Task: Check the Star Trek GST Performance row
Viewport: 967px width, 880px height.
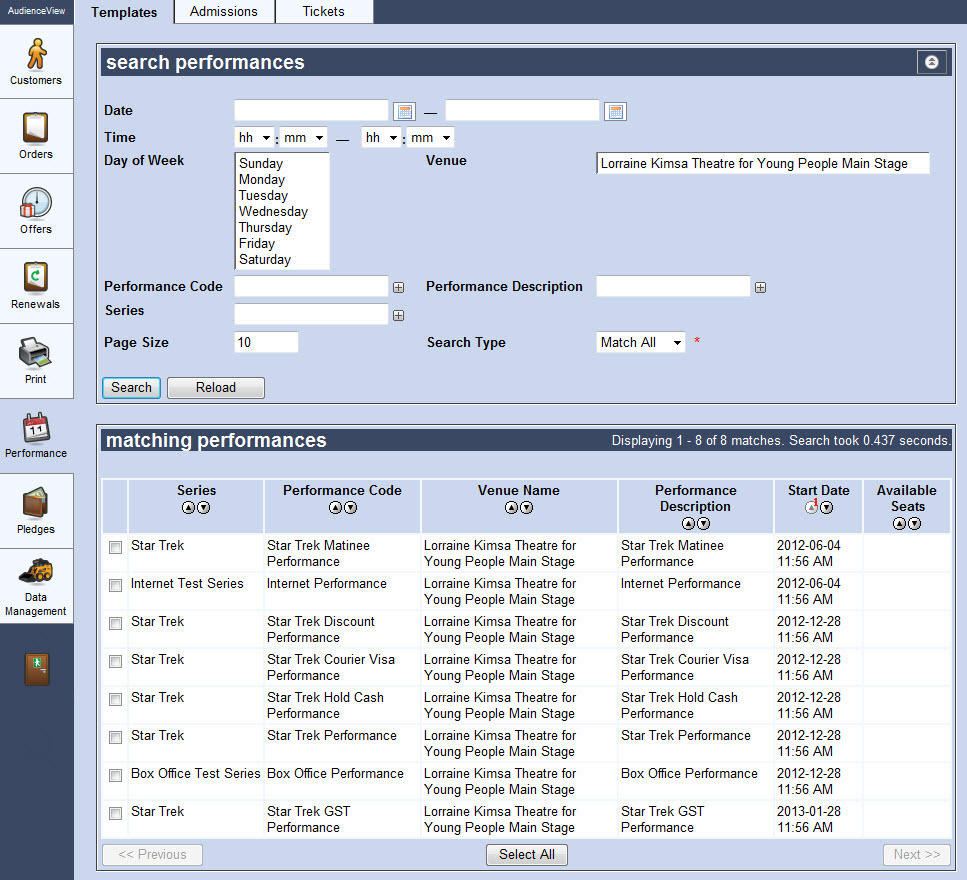Action: pos(115,813)
